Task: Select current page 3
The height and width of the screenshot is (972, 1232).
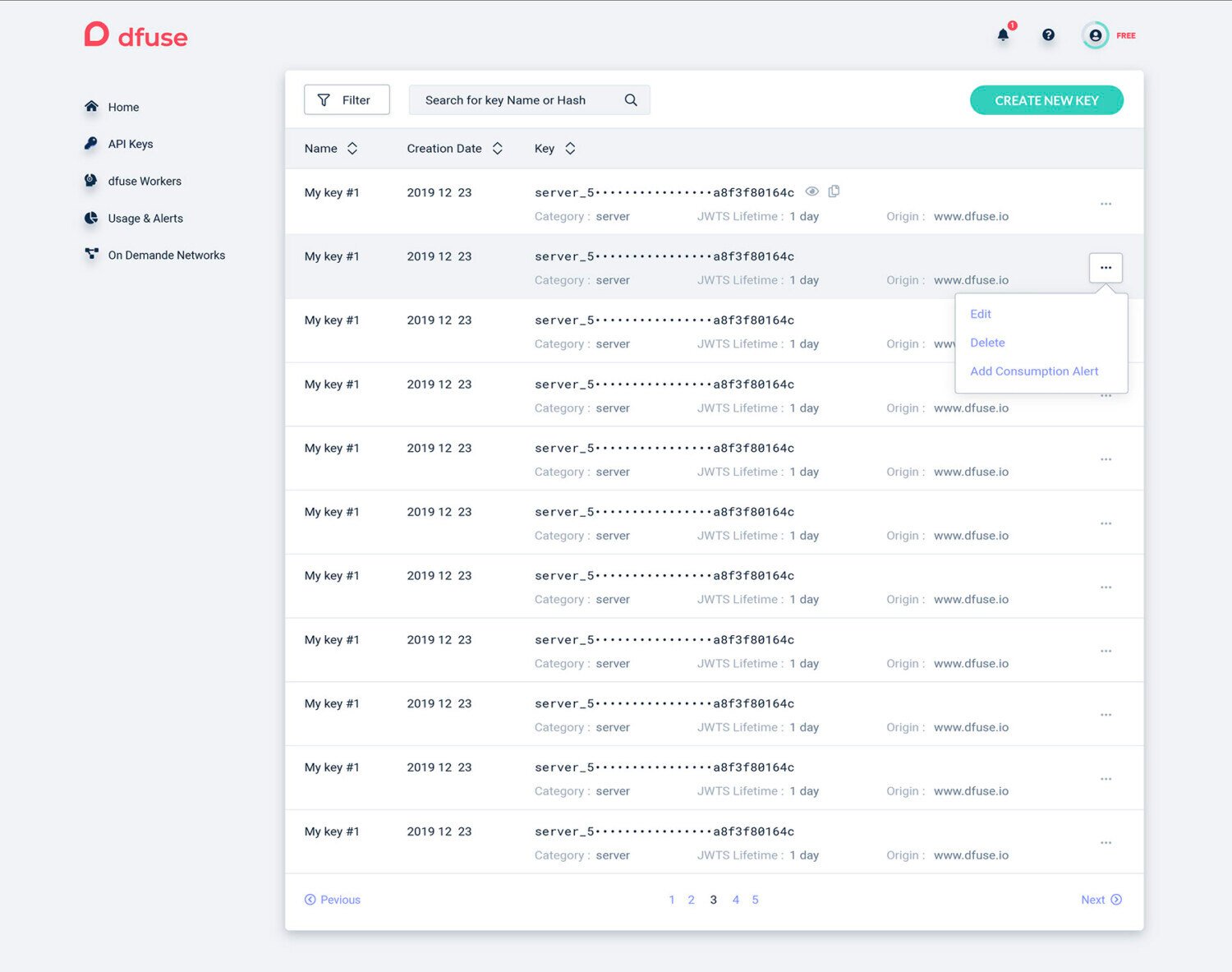Action: (x=714, y=900)
